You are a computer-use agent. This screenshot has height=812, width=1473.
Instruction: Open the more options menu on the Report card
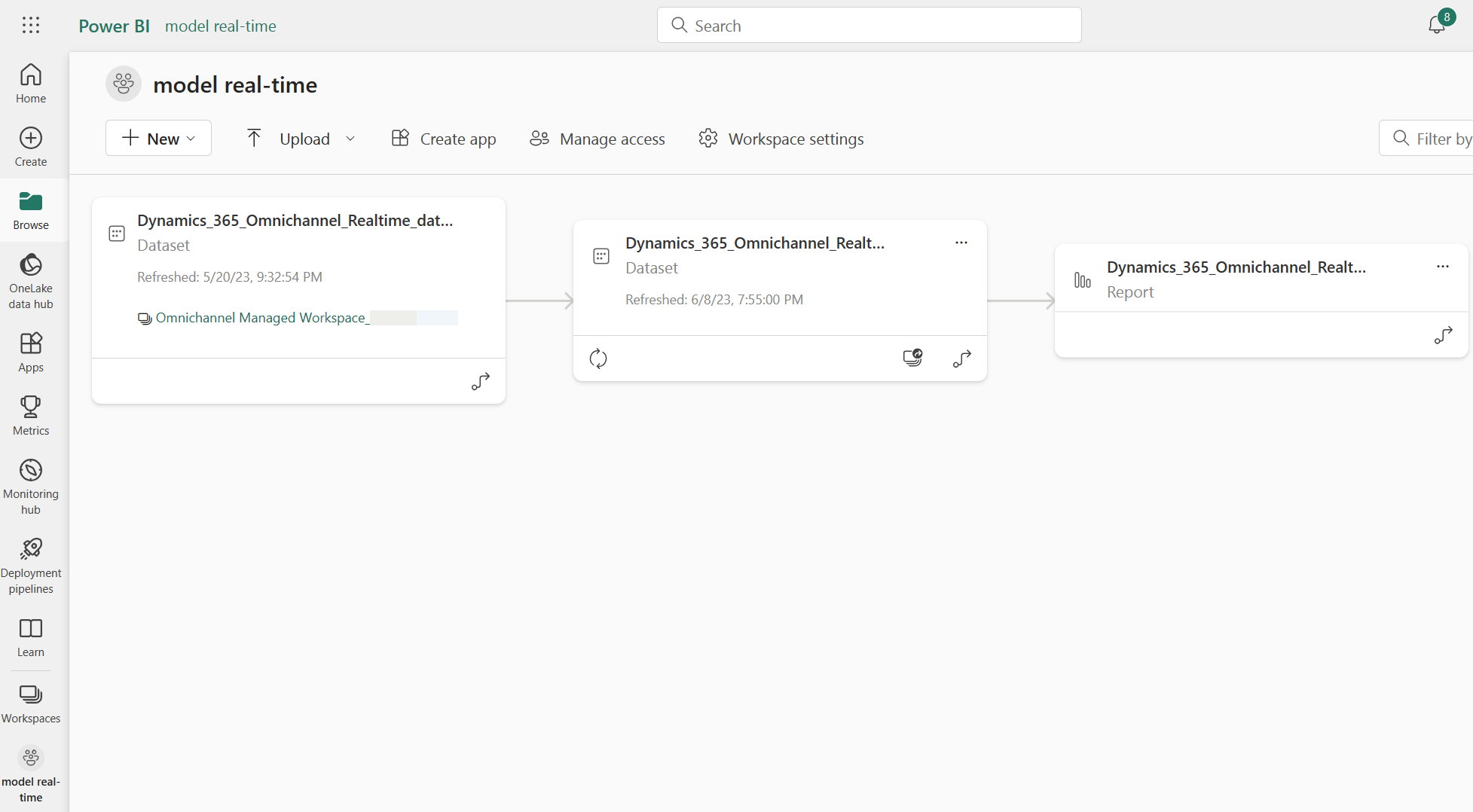click(1443, 266)
